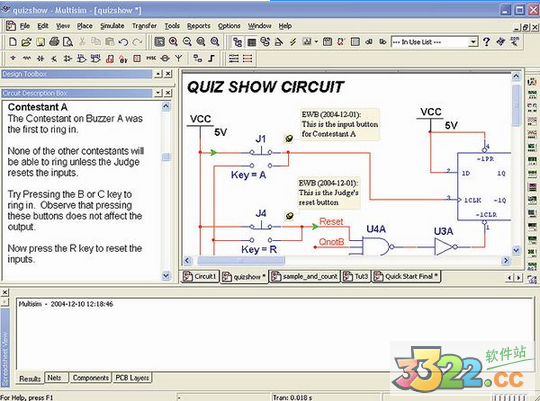Click the description box scrollbar thumb
Screen dimensions: 540x401
click(166, 157)
